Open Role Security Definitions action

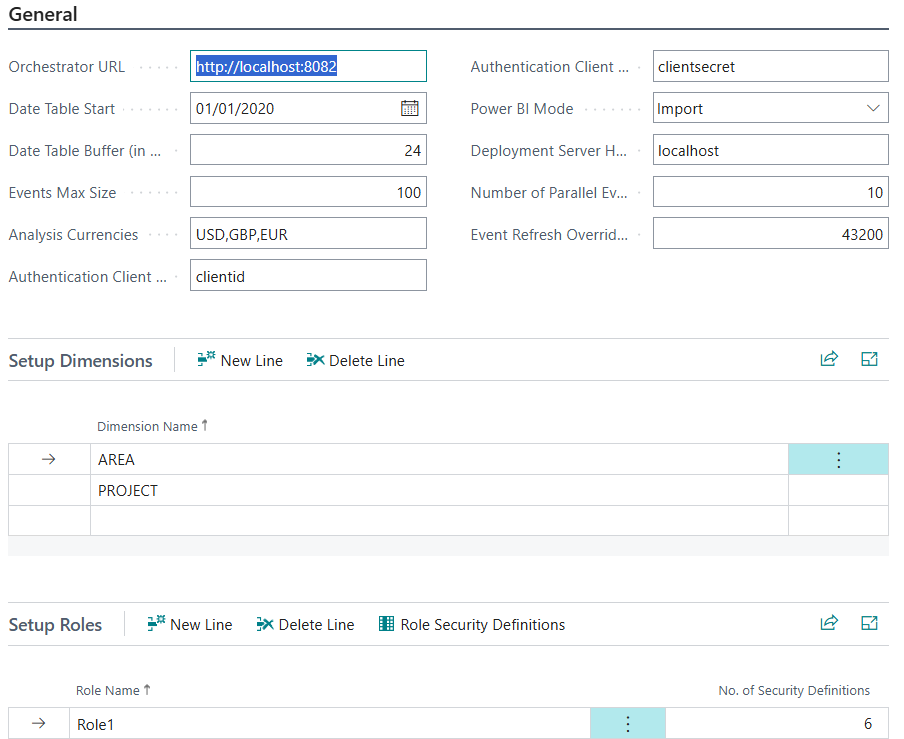472,624
